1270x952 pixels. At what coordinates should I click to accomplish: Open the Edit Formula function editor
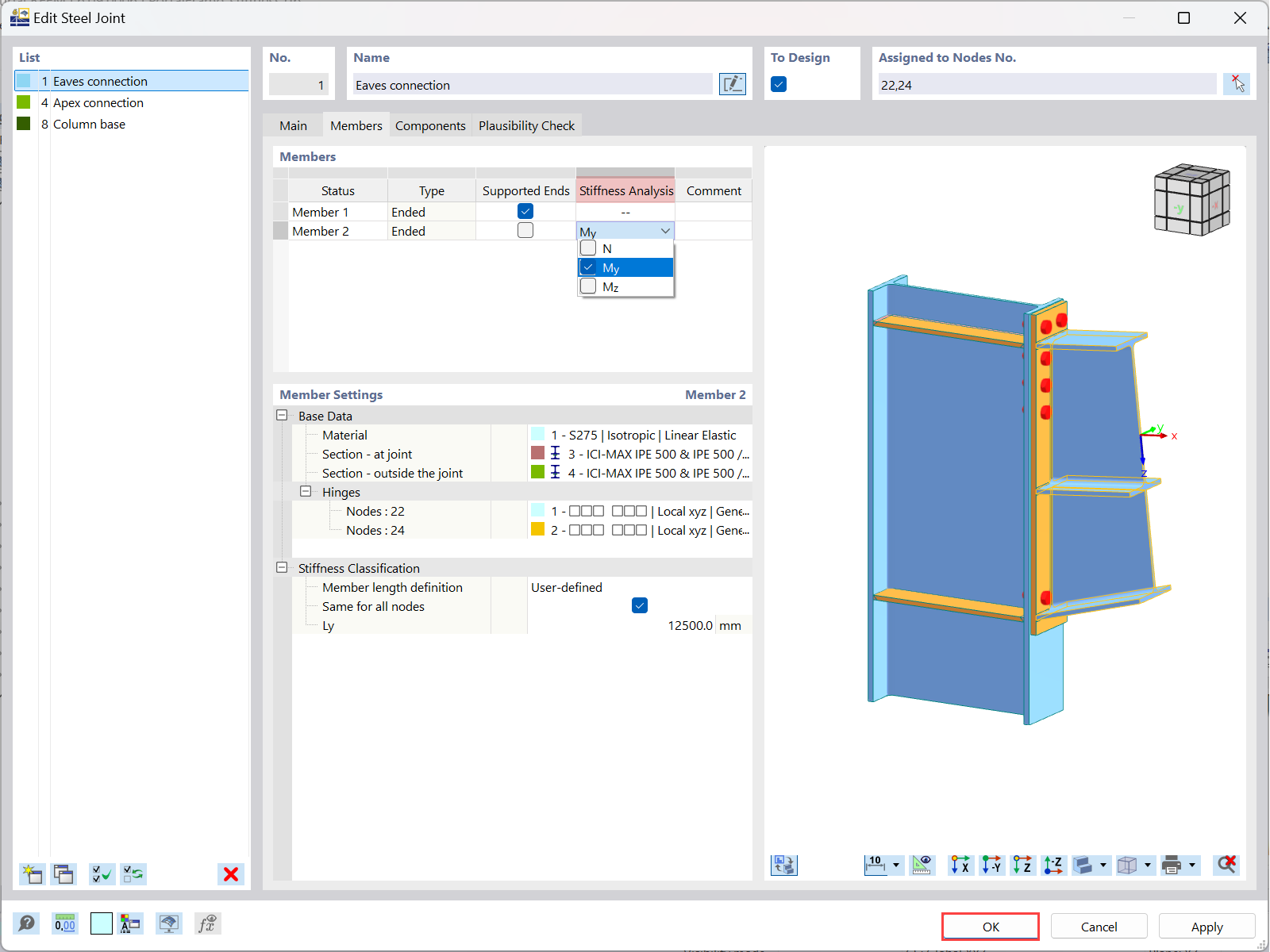coord(208,923)
